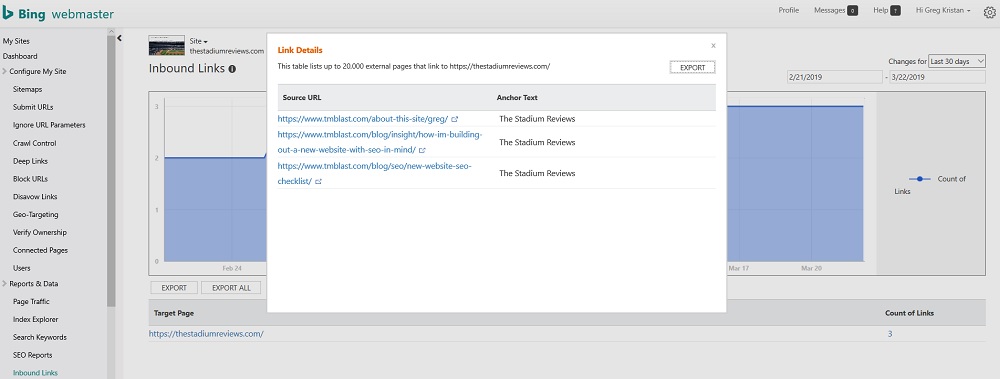Click the Help count badge
The width and height of the screenshot is (1000, 379).
[x=895, y=10]
